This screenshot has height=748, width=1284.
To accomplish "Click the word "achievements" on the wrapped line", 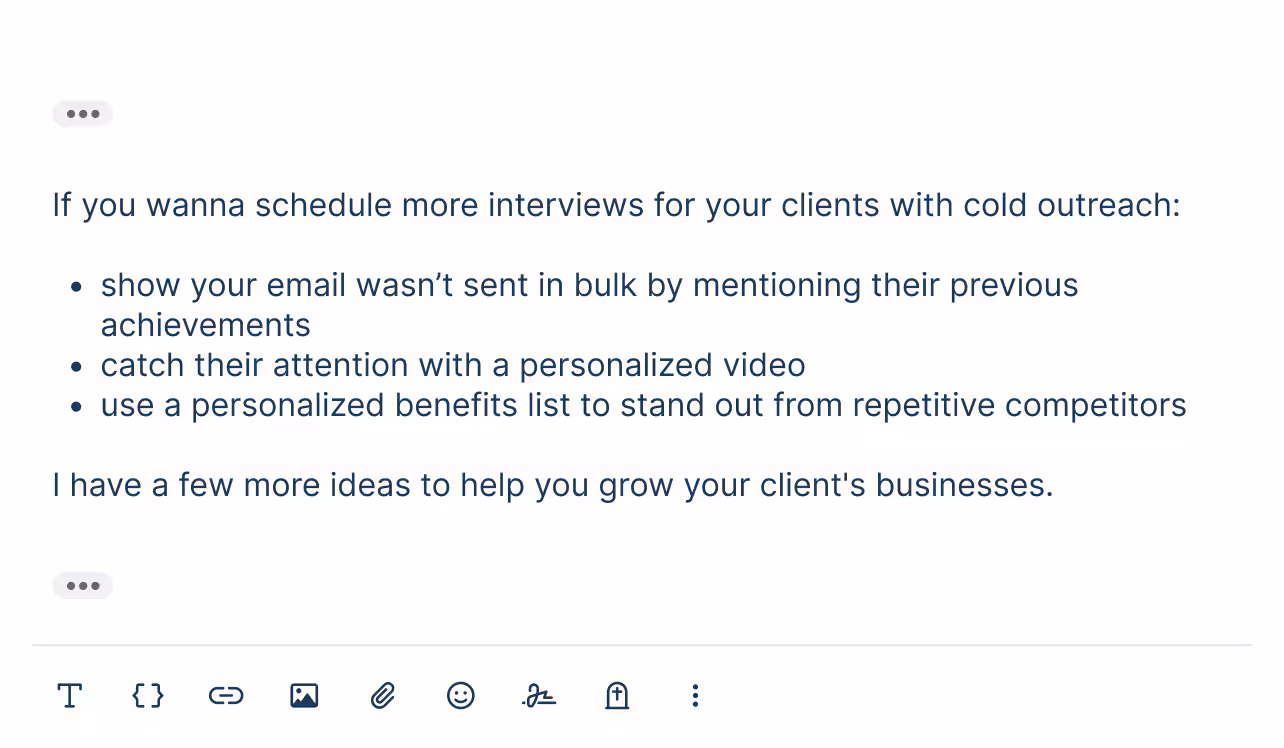I will pos(205,325).
